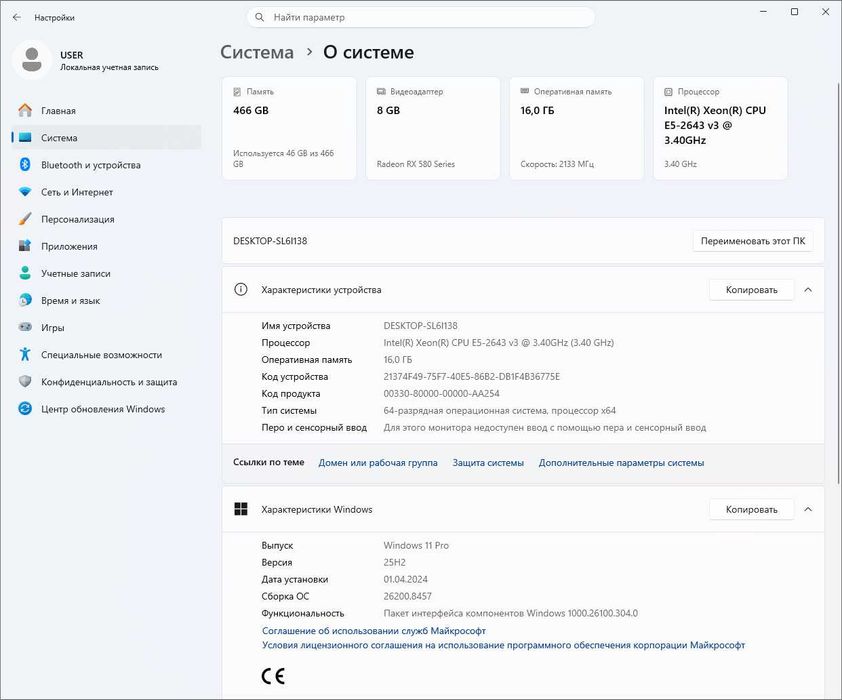Click the Процессор card icon
The image size is (842, 700).
[668, 92]
